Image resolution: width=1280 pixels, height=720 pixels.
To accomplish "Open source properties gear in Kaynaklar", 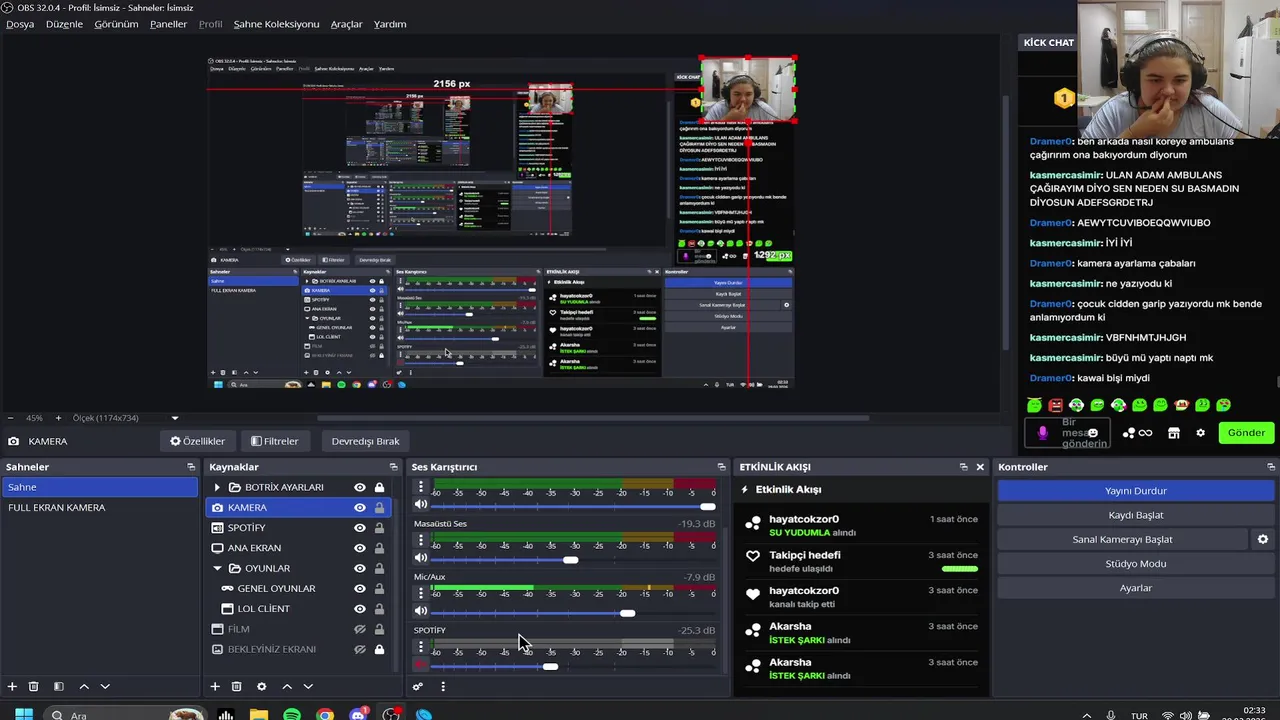I will (x=262, y=686).
